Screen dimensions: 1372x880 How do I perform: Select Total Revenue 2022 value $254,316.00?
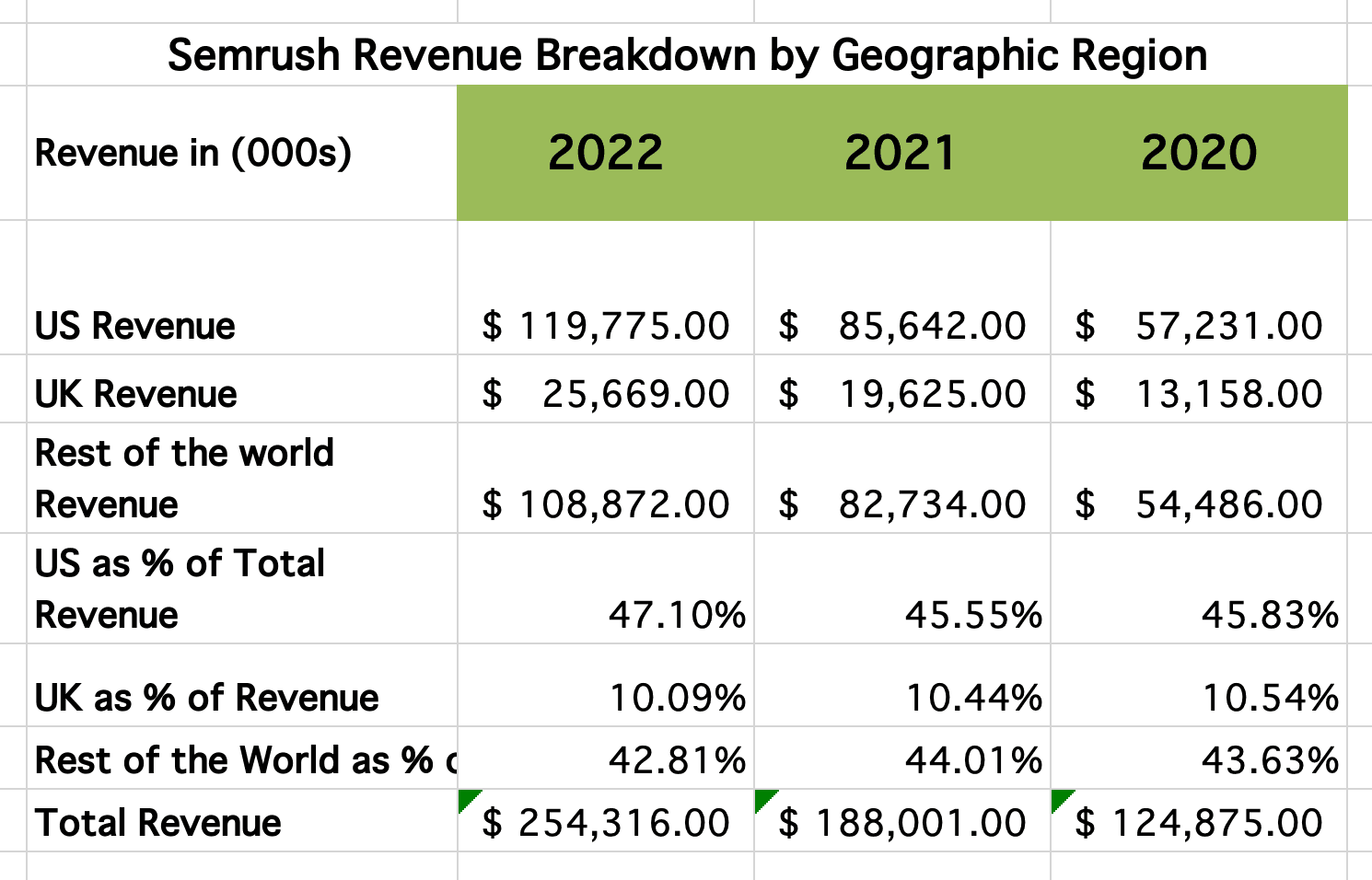click(x=606, y=820)
